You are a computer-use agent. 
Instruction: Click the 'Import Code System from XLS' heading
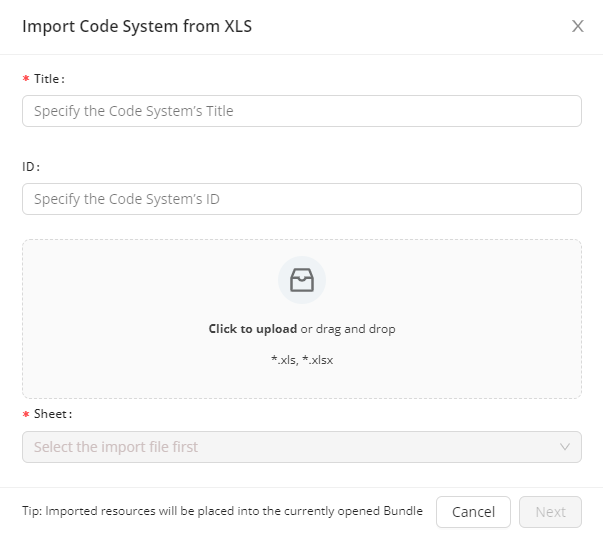137,27
